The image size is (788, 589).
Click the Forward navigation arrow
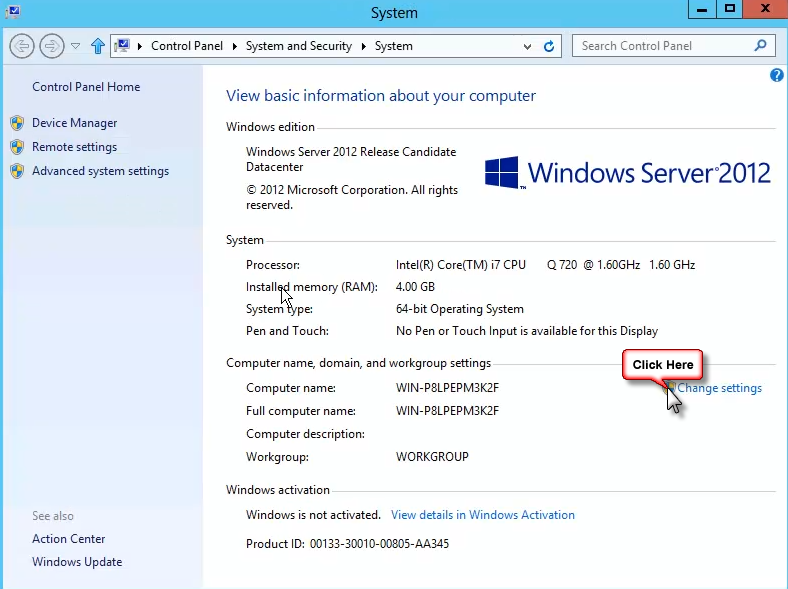coord(51,46)
